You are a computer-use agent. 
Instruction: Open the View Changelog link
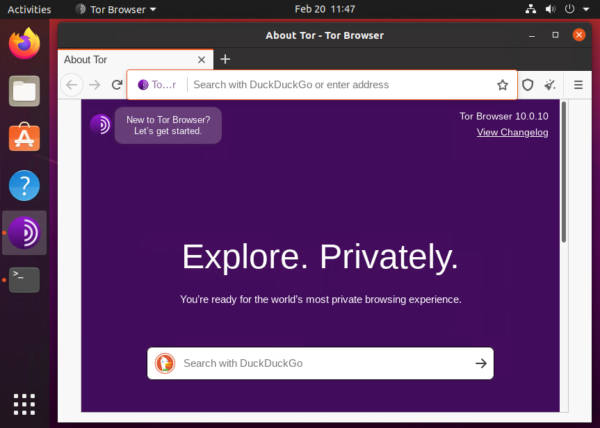(512, 132)
